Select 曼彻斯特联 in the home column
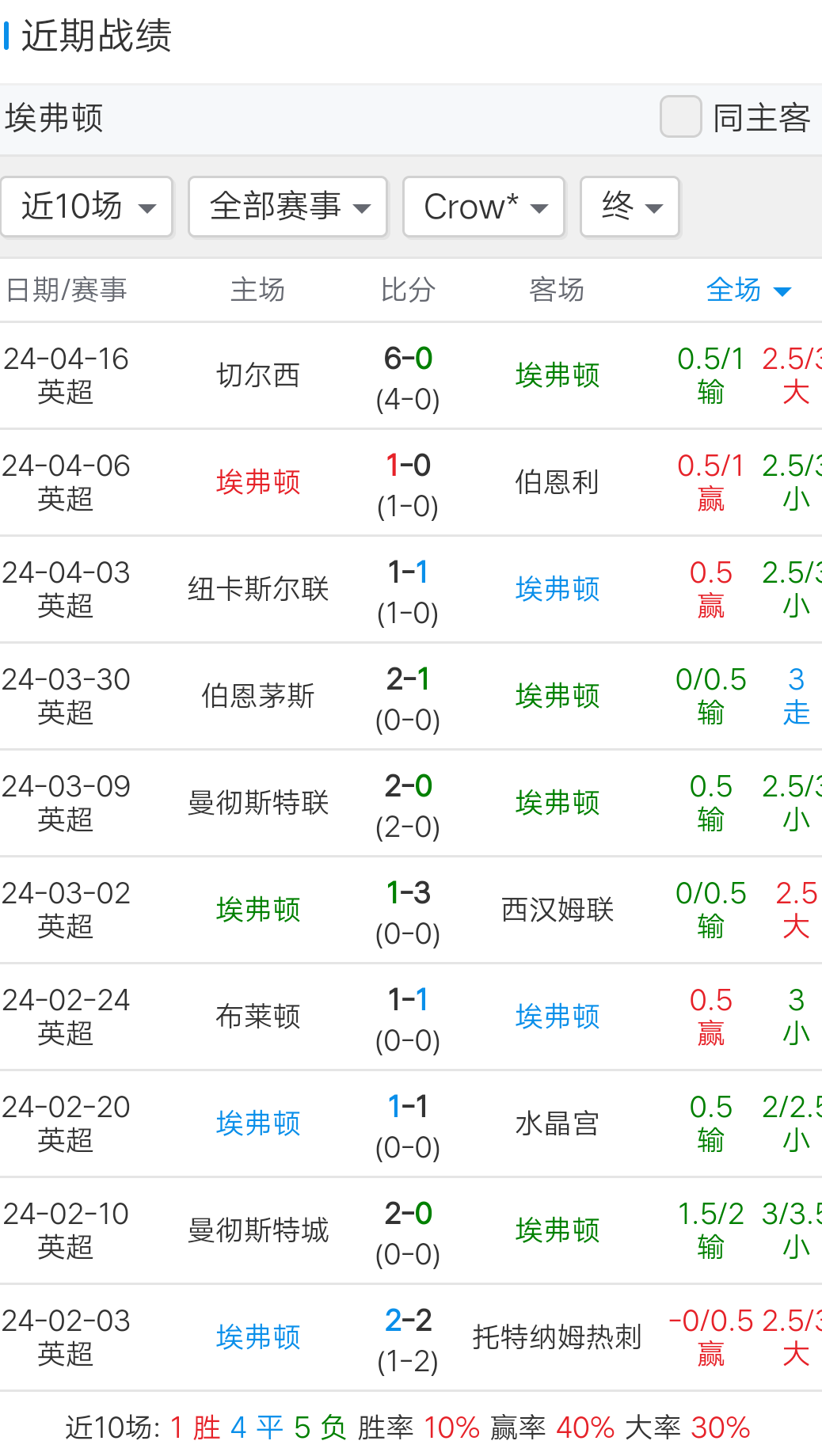 point(258,803)
